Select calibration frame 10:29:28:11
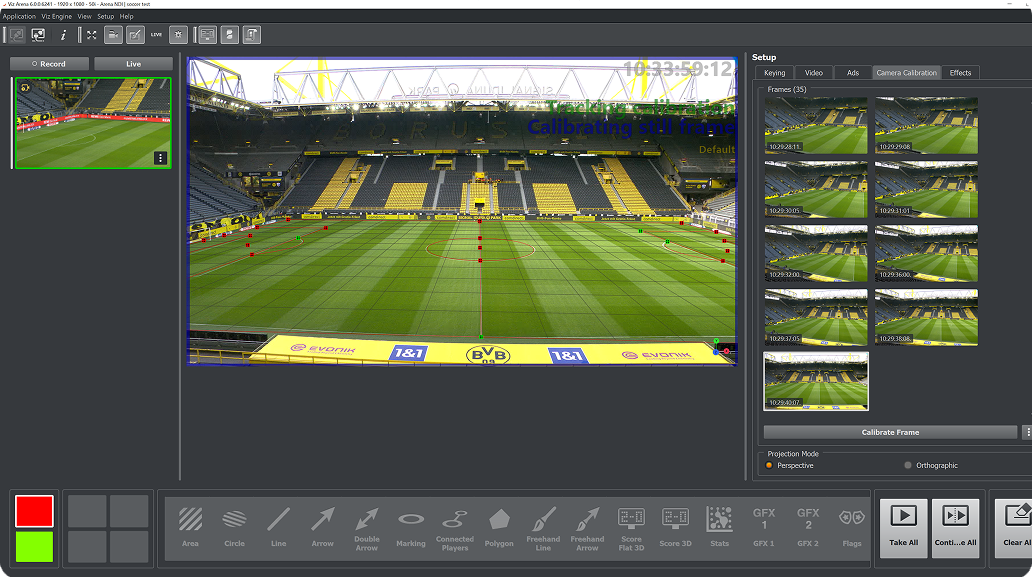This screenshot has height=577, width=1032. coord(816,125)
